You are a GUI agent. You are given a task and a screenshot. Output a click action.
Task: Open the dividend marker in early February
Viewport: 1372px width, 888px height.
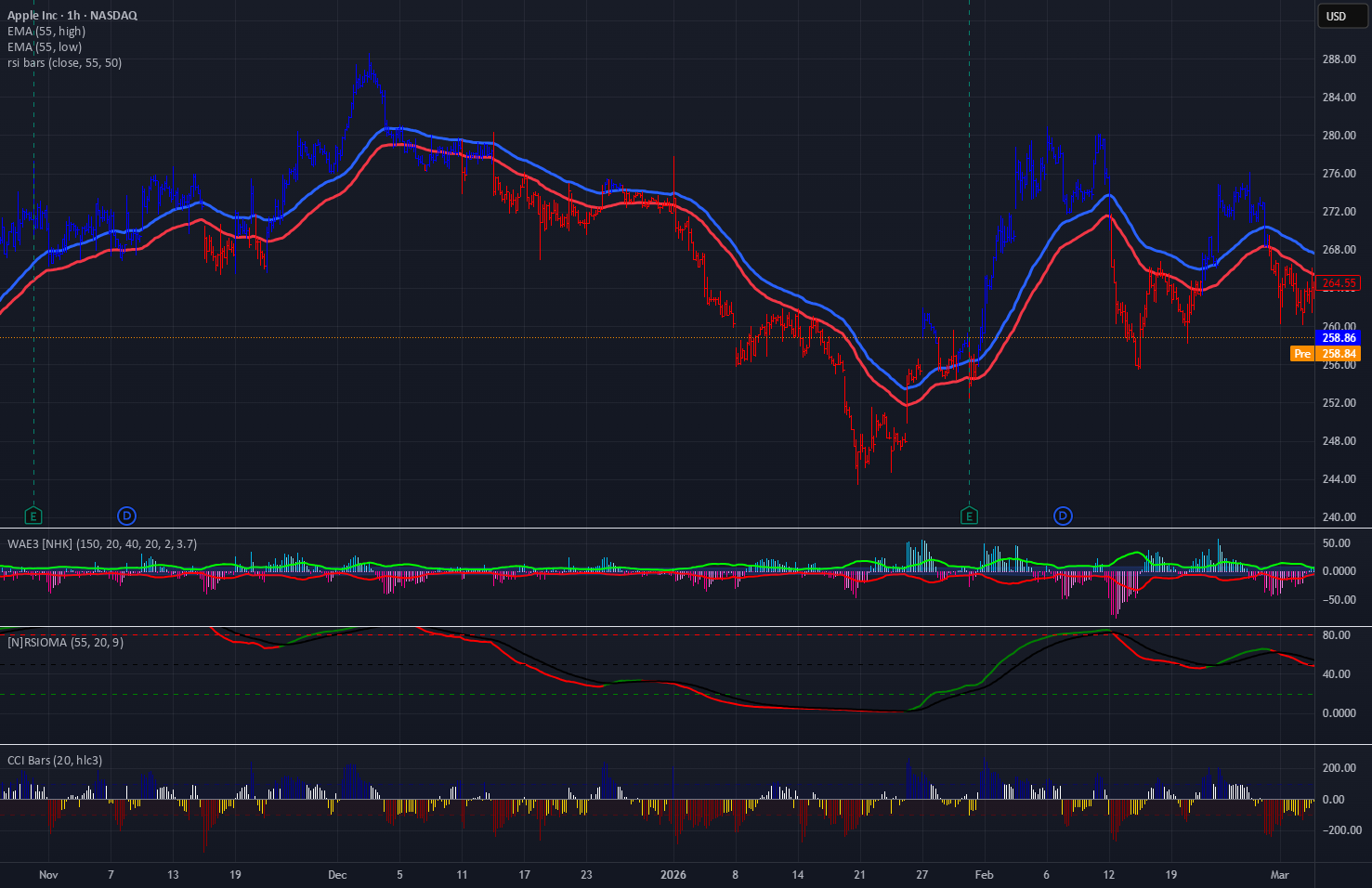1063,516
